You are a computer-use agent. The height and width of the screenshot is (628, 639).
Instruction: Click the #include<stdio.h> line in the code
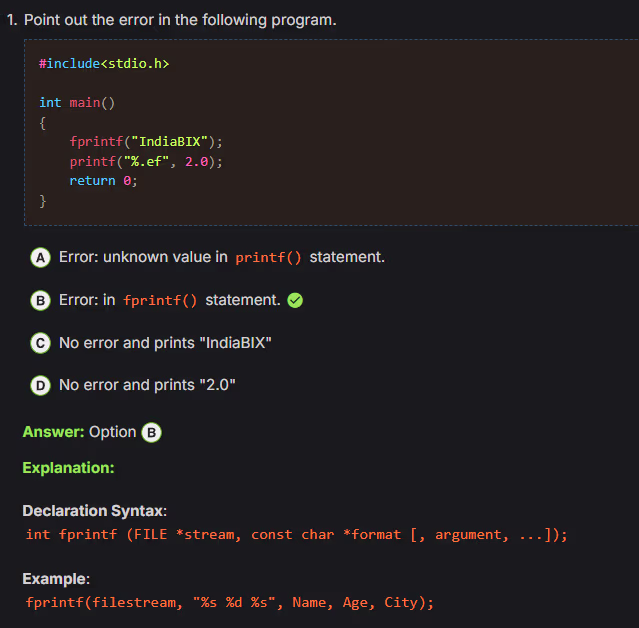point(104,63)
